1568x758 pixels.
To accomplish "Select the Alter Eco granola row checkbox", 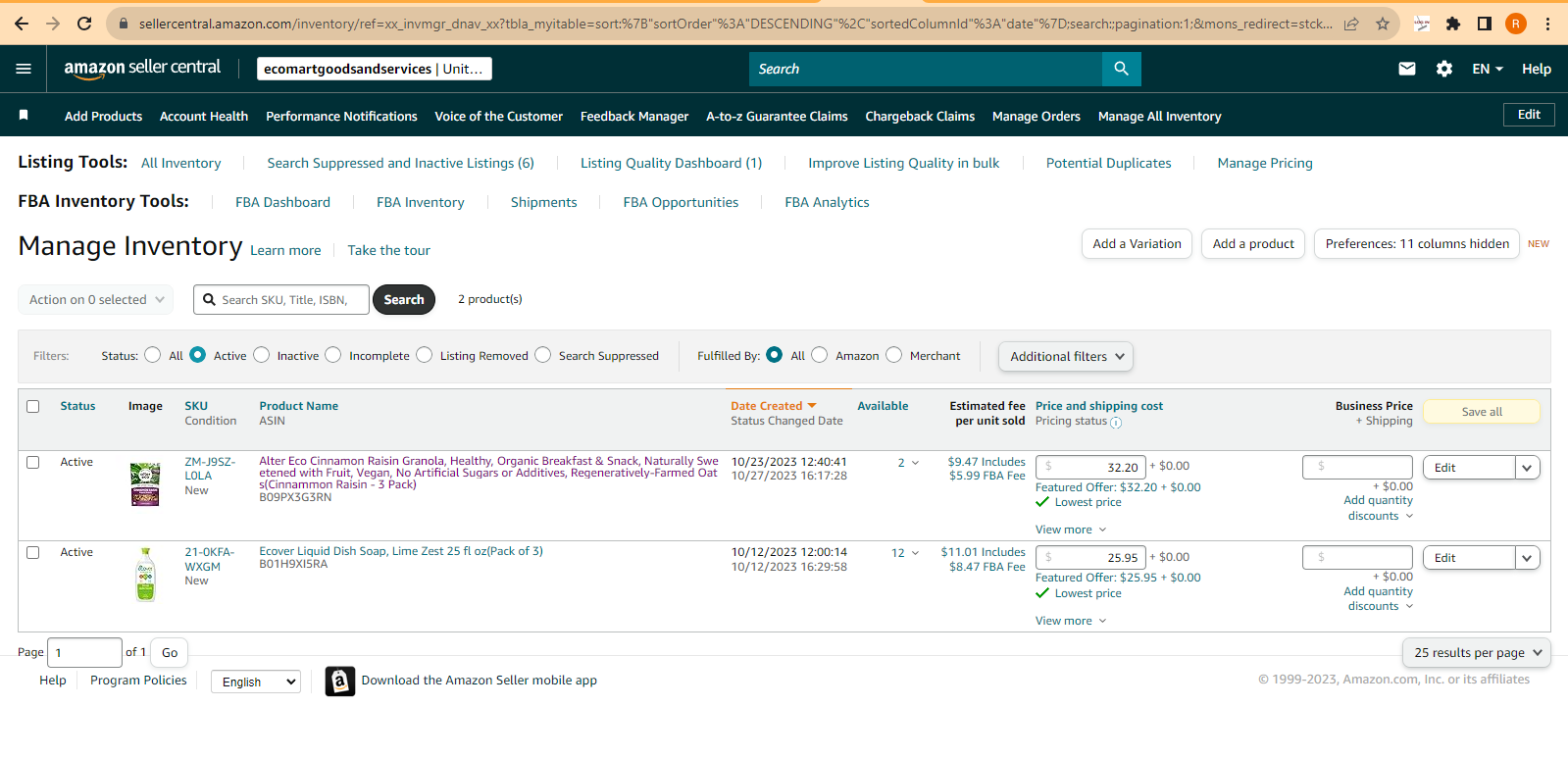I will pos(33,463).
